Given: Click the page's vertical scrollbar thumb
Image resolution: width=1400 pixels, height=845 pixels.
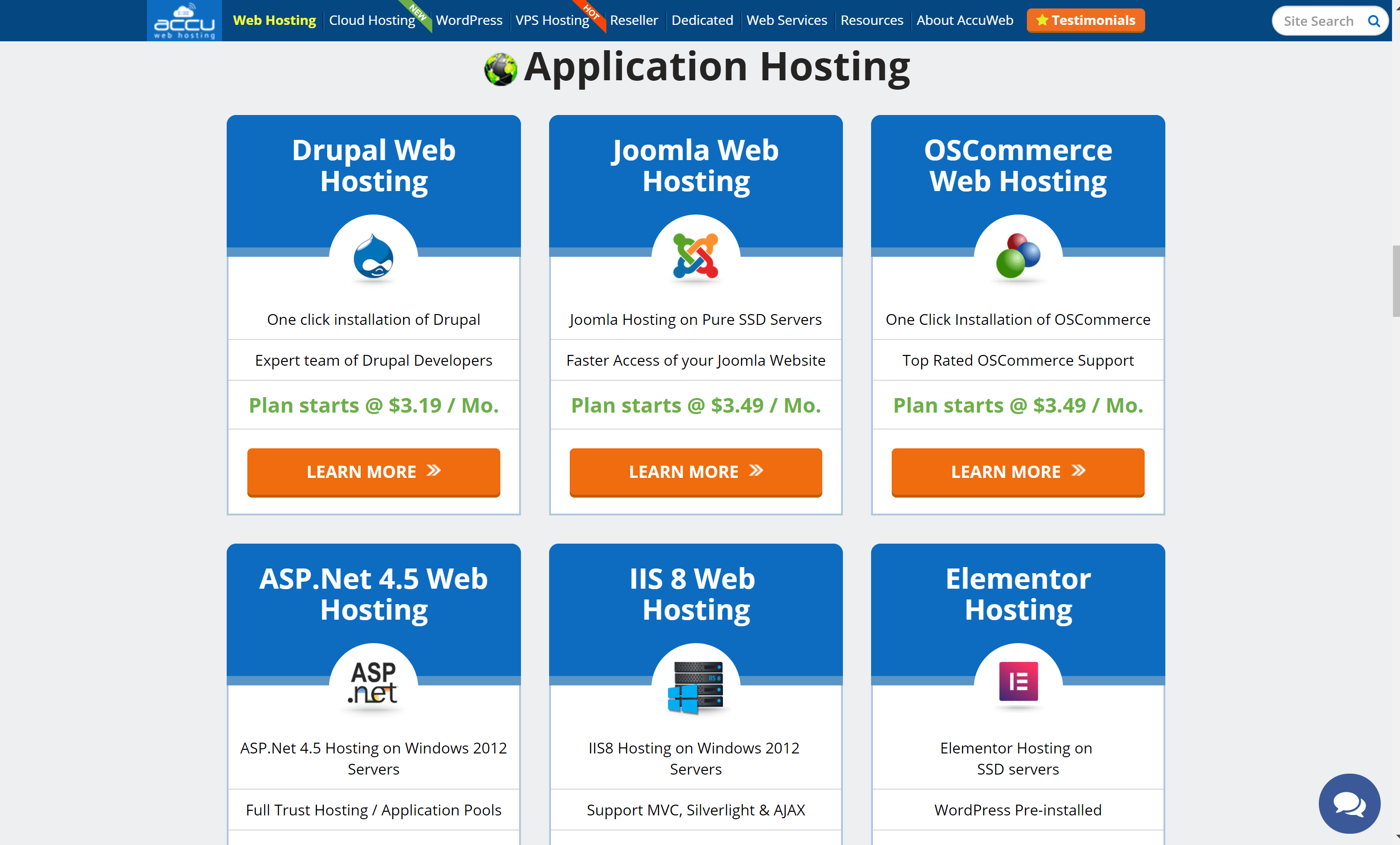Looking at the screenshot, I should [x=1395, y=281].
